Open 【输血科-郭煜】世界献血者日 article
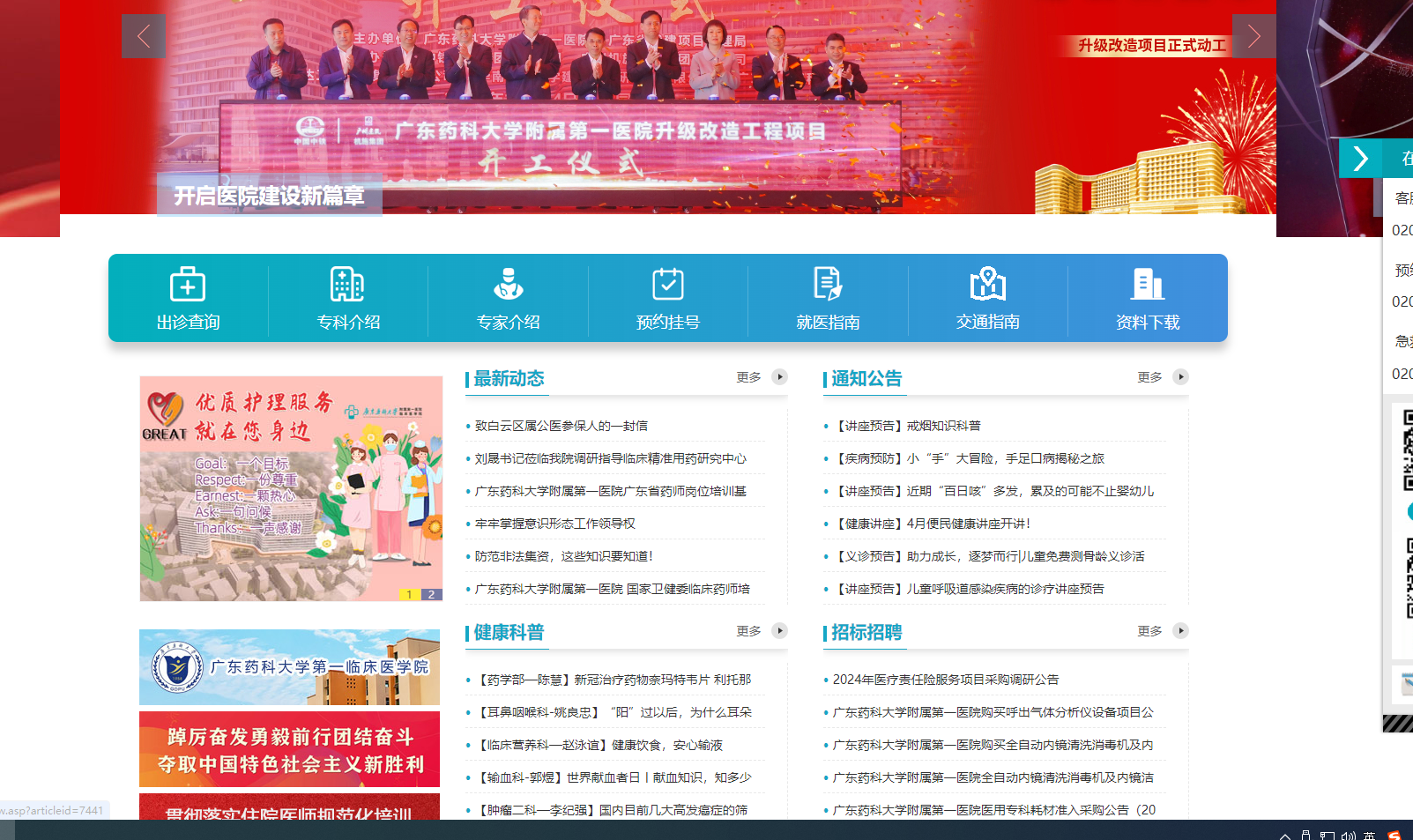1413x840 pixels. point(614,777)
